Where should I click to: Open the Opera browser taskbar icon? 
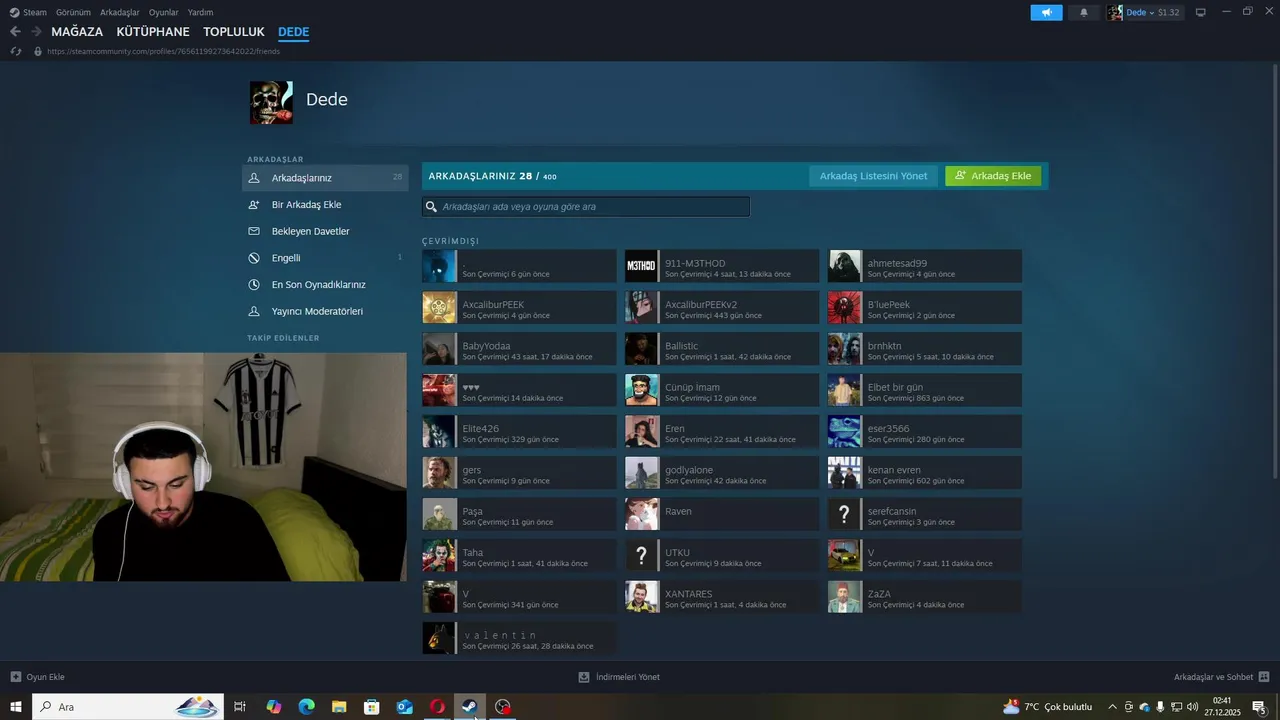click(437, 707)
